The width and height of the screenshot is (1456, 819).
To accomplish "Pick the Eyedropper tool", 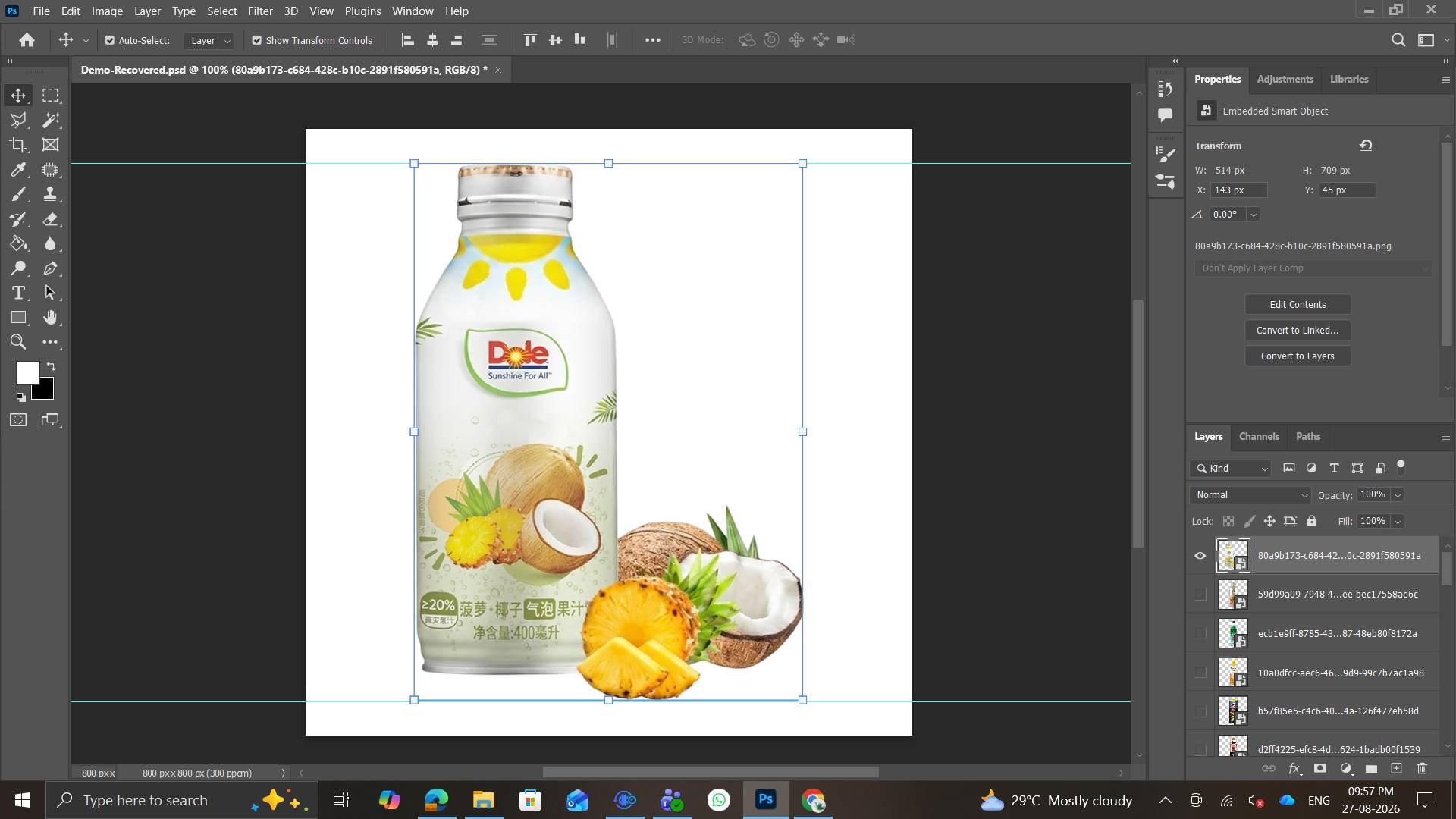I will 18,169.
